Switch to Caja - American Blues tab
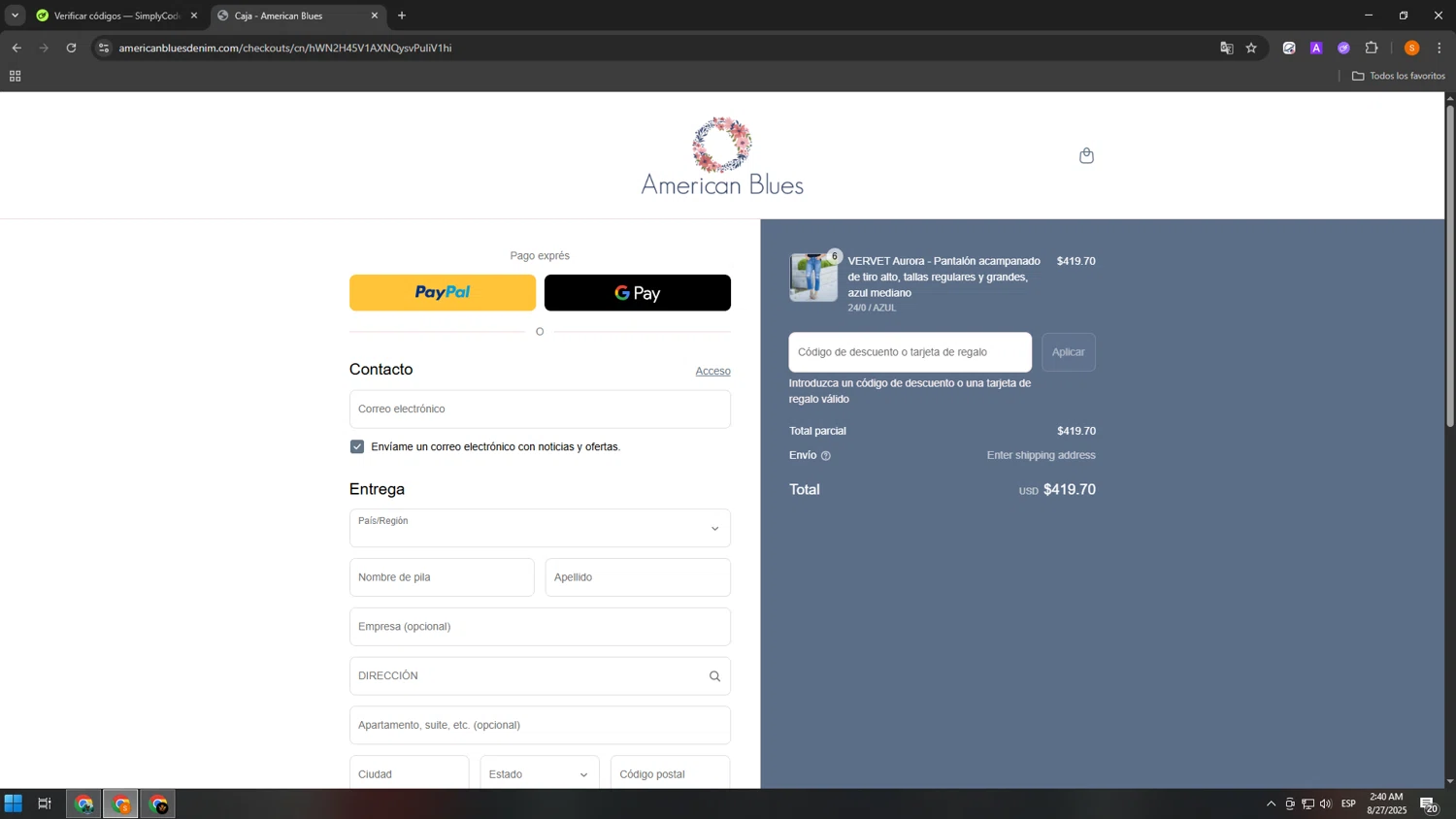Screen dimensions: 1456x819 298,16
